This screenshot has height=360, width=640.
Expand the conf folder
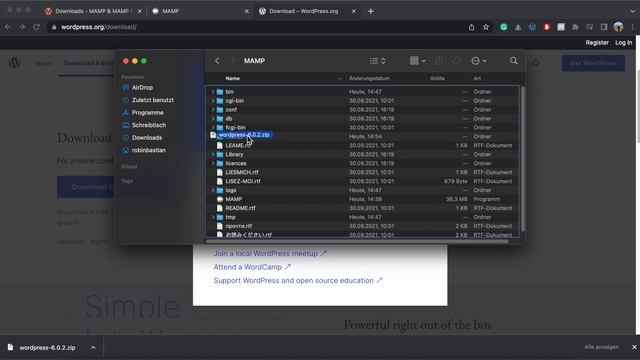coord(213,110)
